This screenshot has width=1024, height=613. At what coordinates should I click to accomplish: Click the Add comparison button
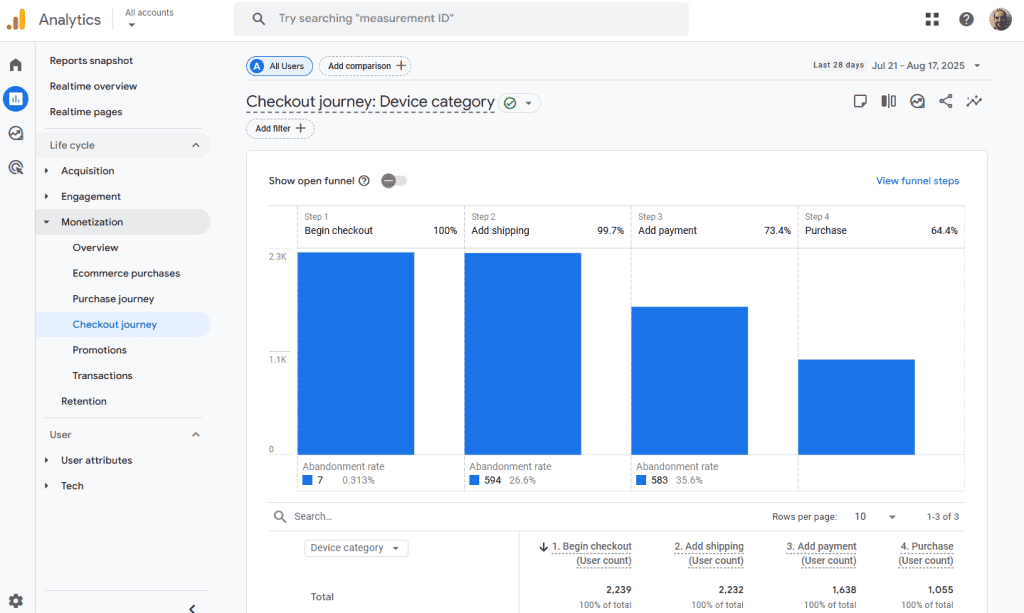[364, 66]
